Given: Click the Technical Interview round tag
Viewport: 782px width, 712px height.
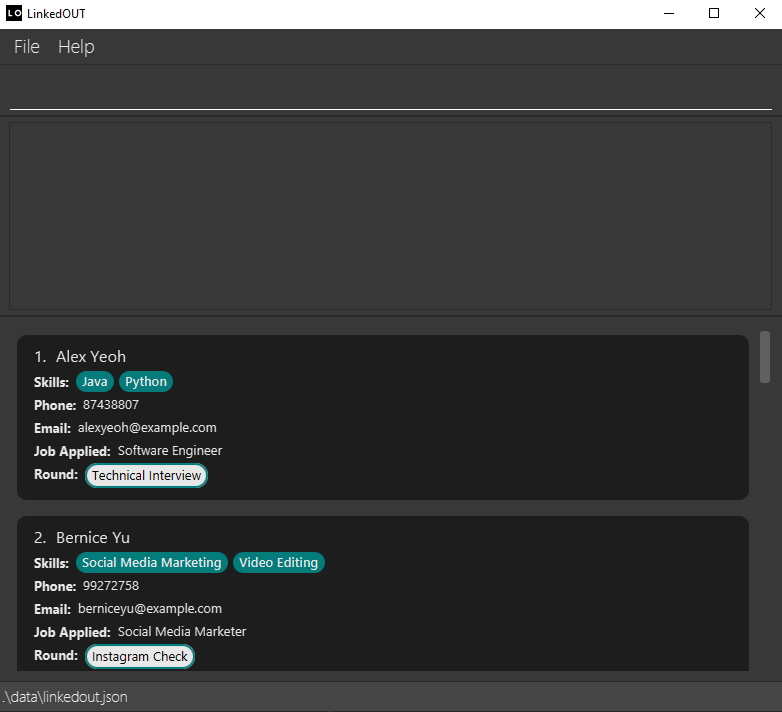Looking at the screenshot, I should pyautogui.click(x=147, y=475).
